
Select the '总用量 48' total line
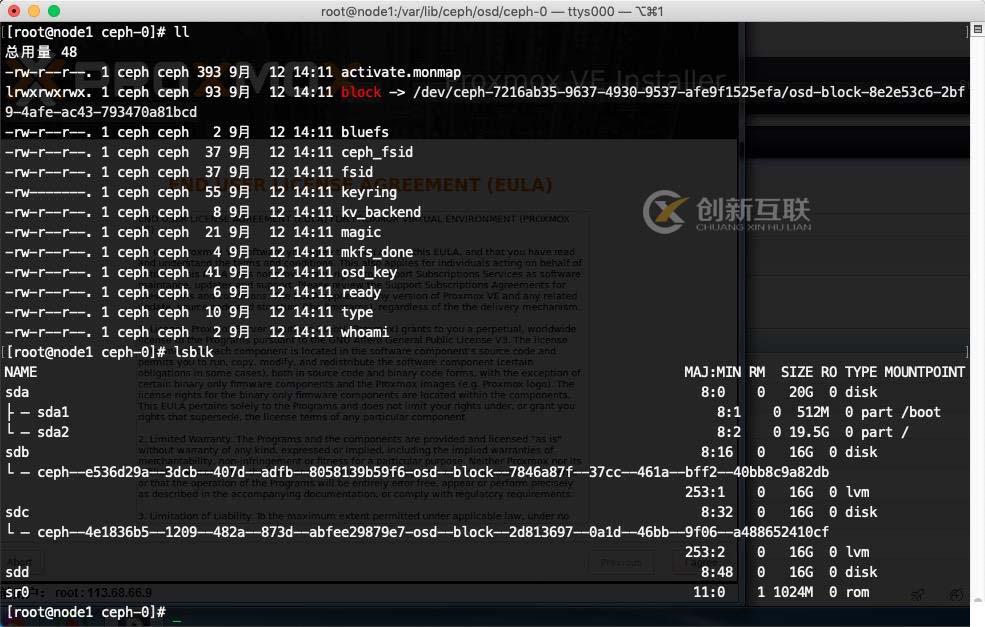(41, 52)
